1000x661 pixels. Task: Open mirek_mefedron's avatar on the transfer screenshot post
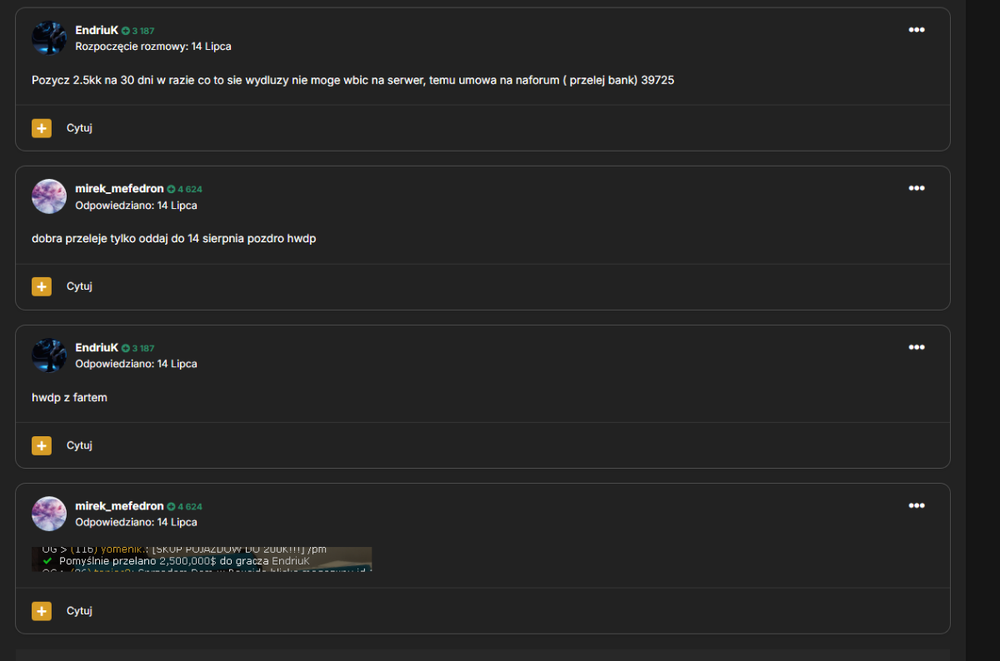pos(49,514)
